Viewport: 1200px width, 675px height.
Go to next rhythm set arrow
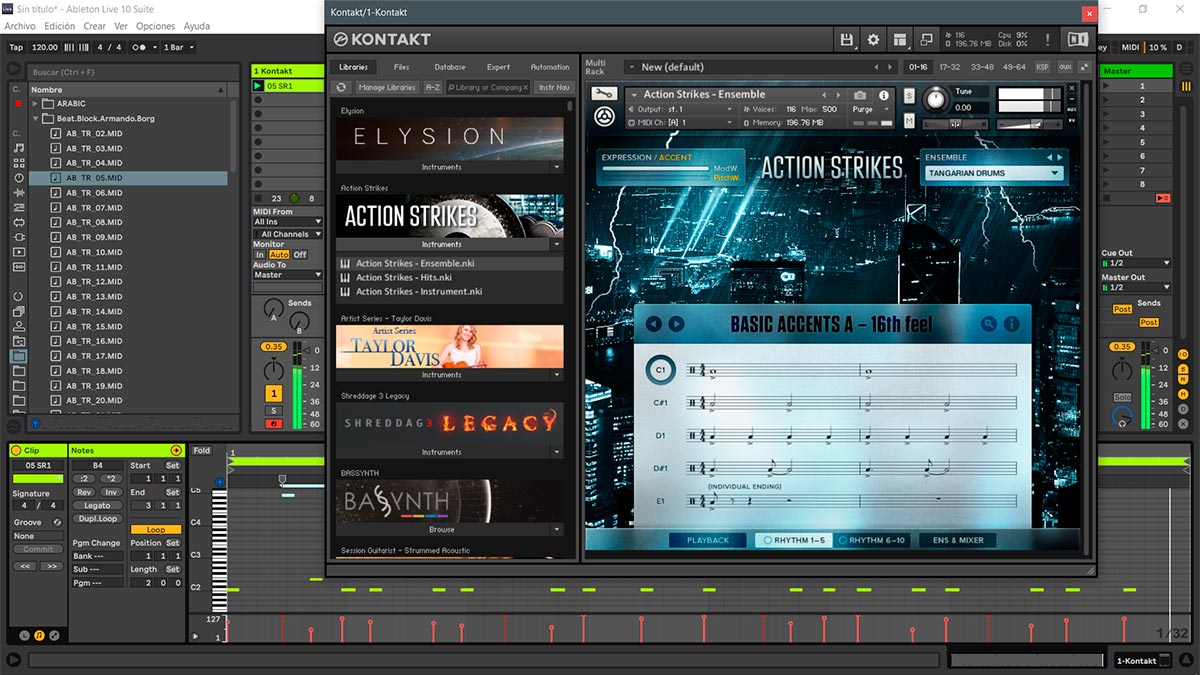[x=676, y=324]
